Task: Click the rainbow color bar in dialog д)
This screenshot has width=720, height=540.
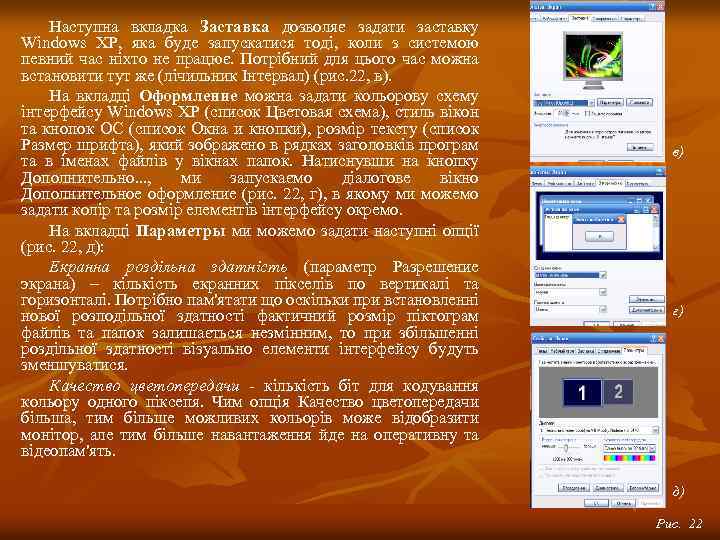Action: click(x=629, y=458)
